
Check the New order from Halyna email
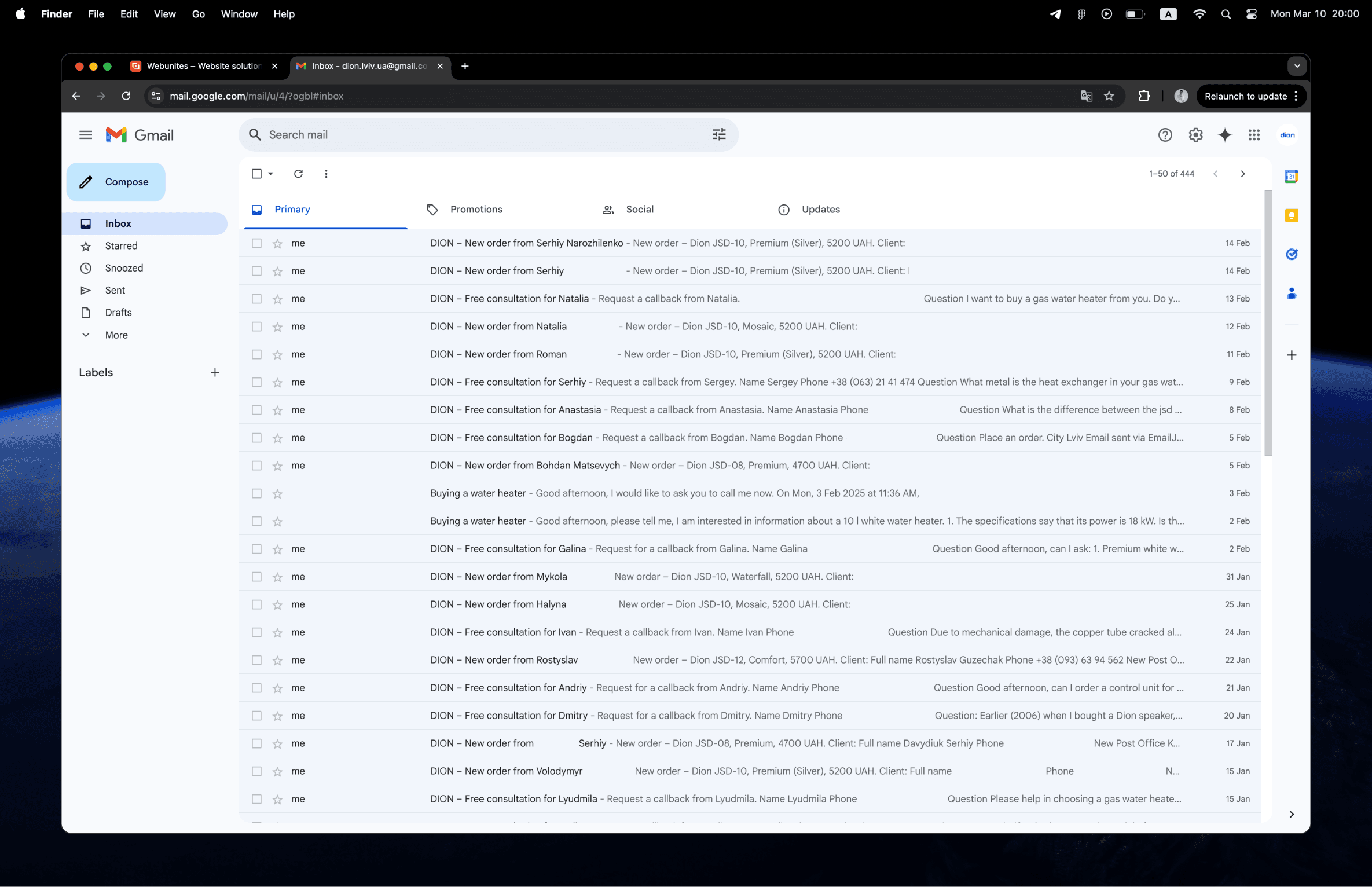(x=256, y=605)
